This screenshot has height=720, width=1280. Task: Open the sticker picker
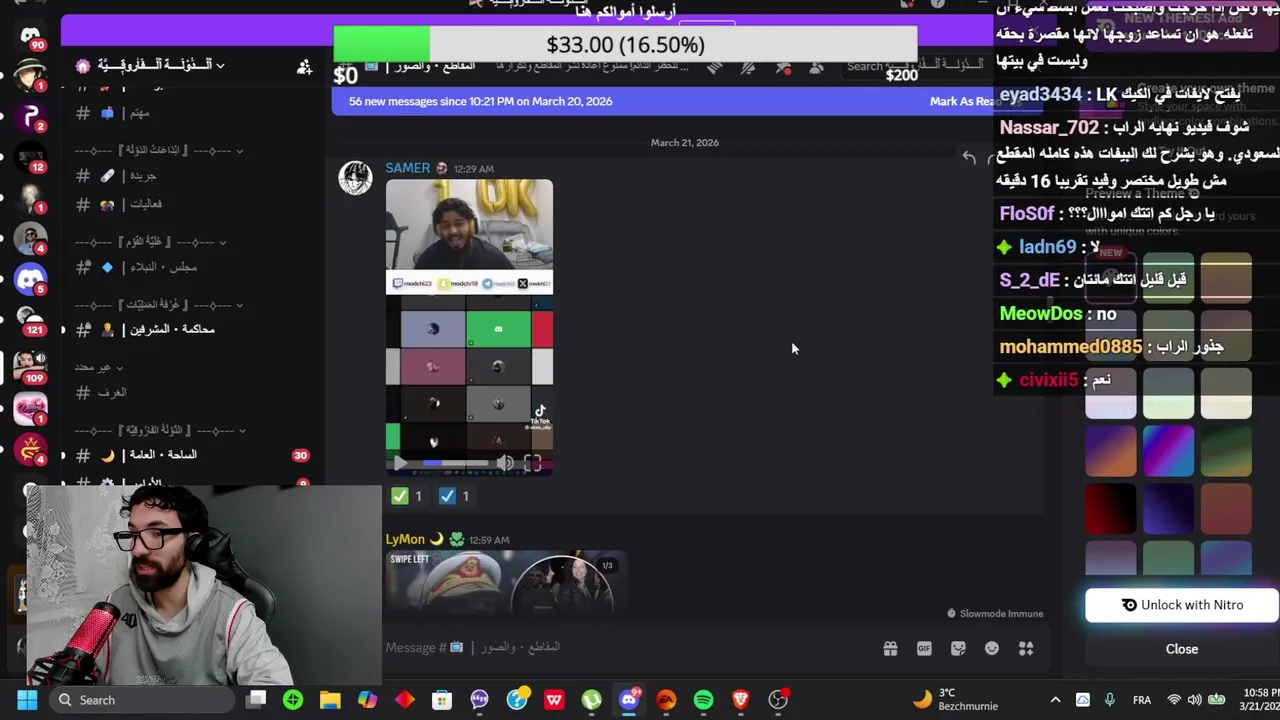pyautogui.click(x=958, y=649)
